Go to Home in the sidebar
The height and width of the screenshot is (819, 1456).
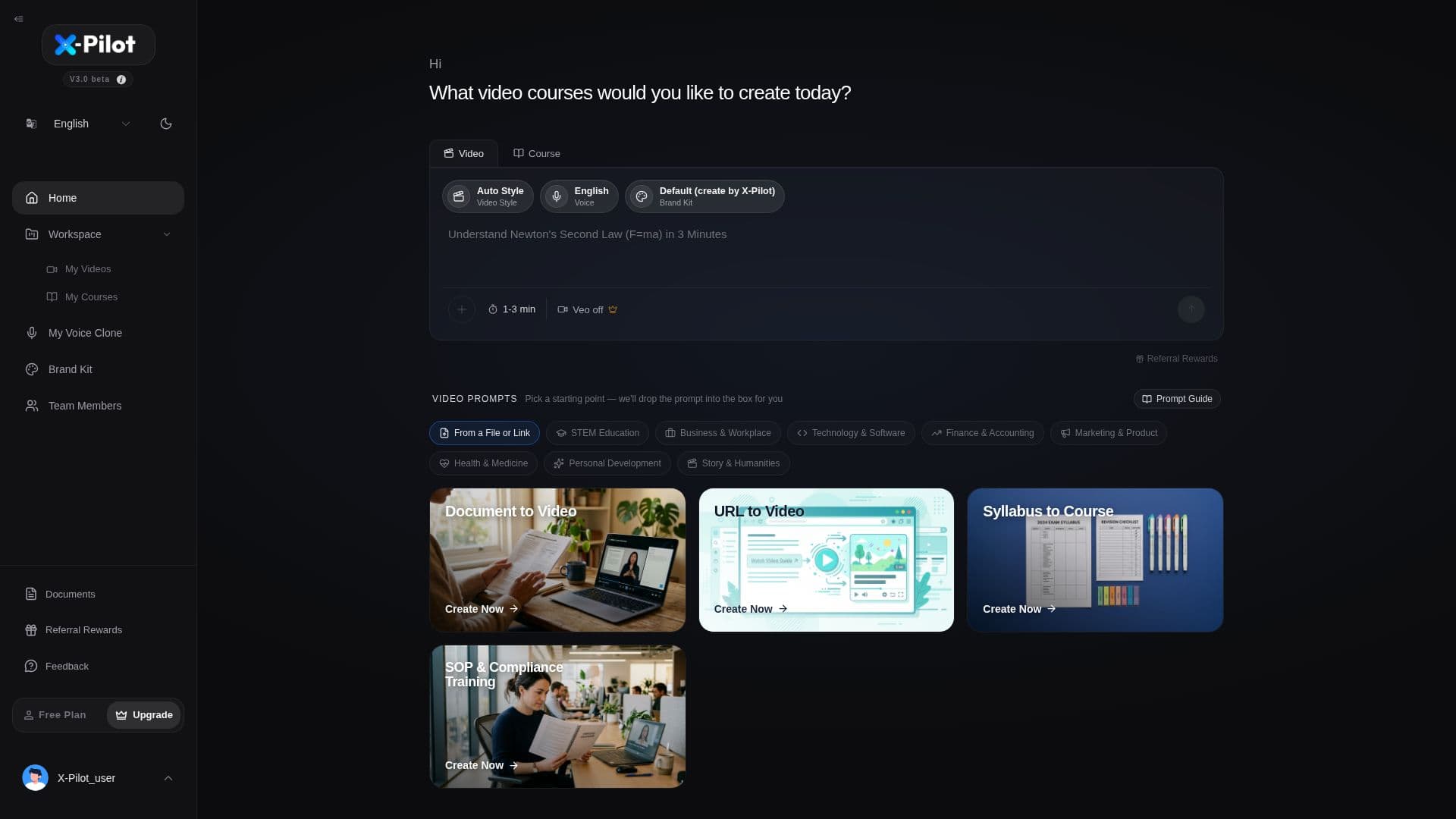tap(98, 198)
